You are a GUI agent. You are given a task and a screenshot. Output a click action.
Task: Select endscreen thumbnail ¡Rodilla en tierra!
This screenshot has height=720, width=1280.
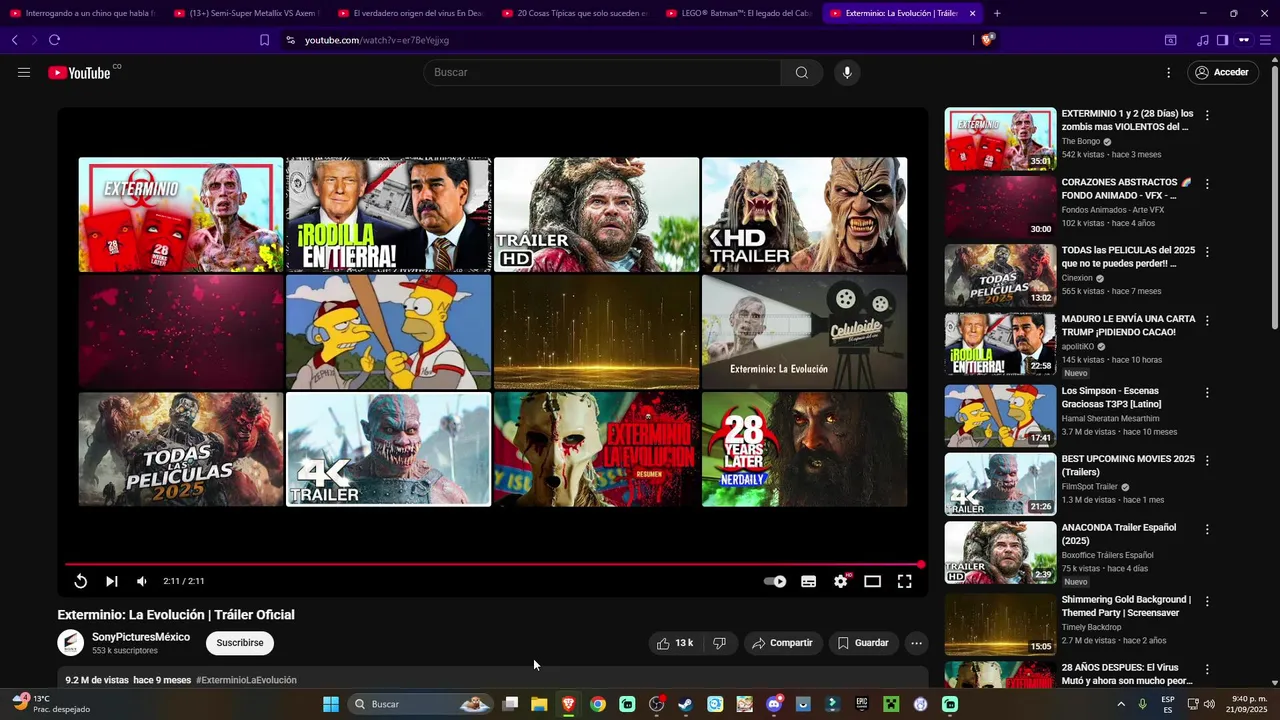[x=388, y=214]
